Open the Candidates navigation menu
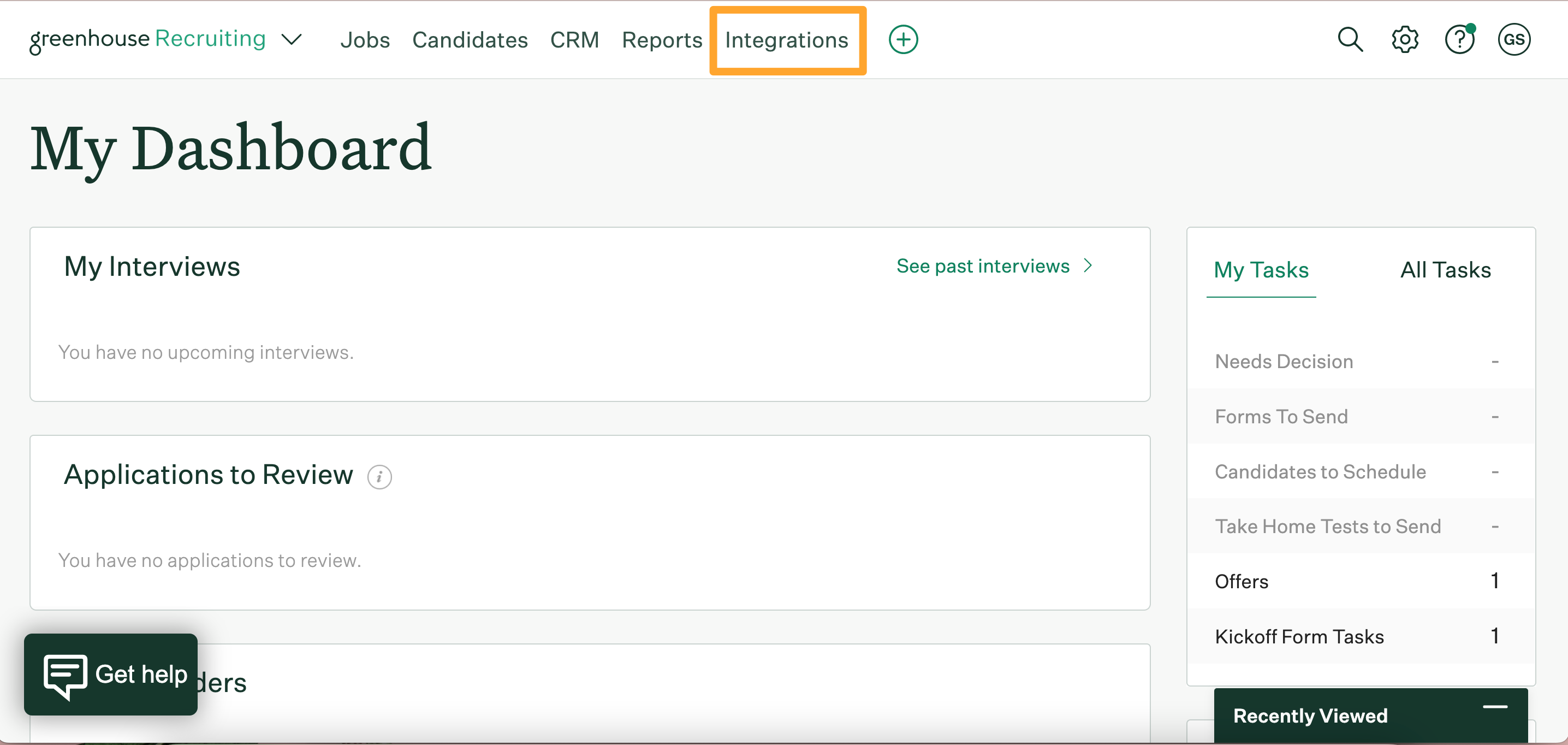 tap(470, 39)
